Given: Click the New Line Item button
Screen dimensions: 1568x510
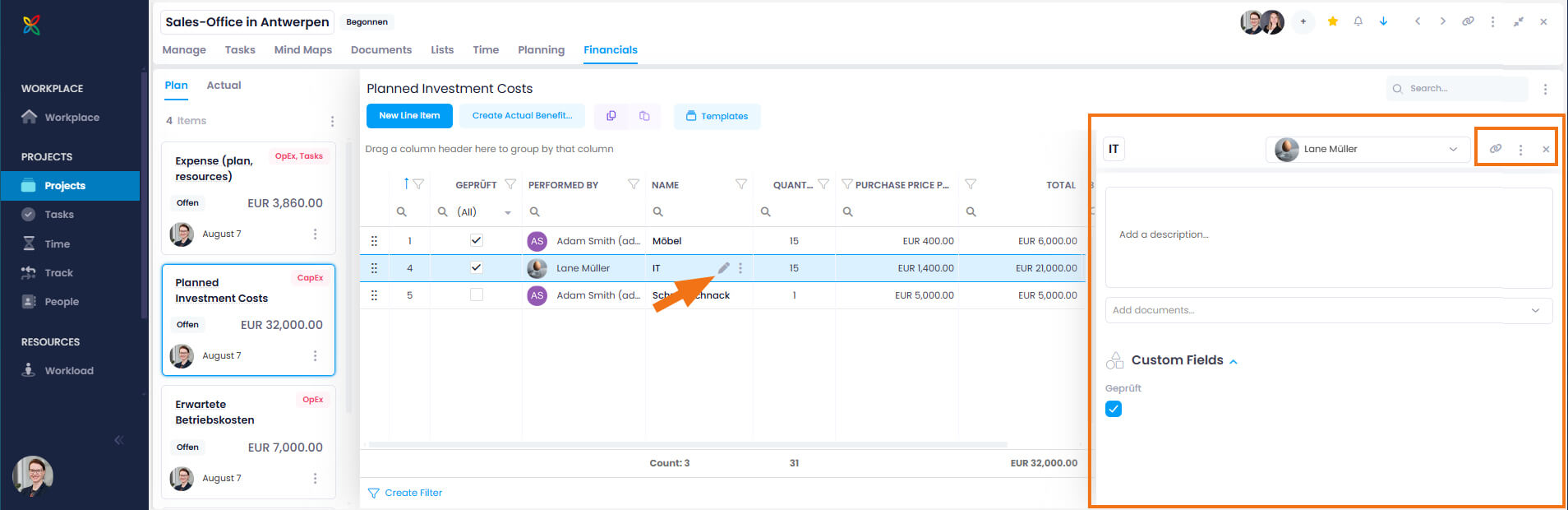Looking at the screenshot, I should [409, 116].
